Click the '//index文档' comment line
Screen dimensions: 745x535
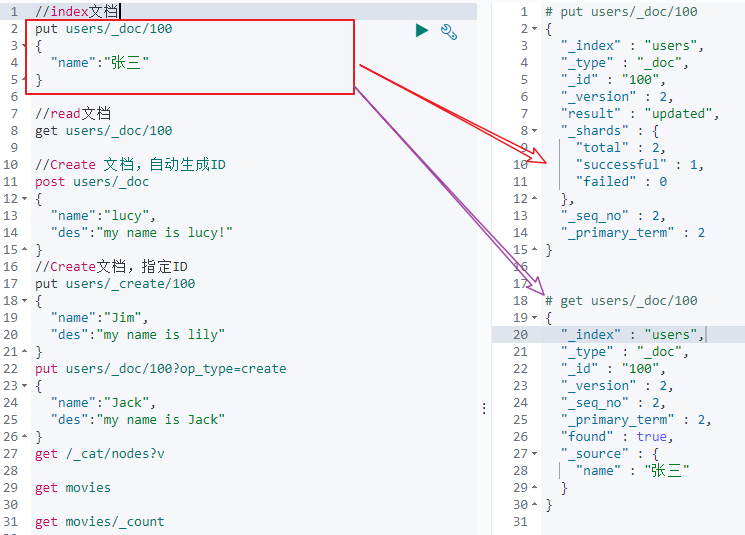pyautogui.click(x=76, y=11)
